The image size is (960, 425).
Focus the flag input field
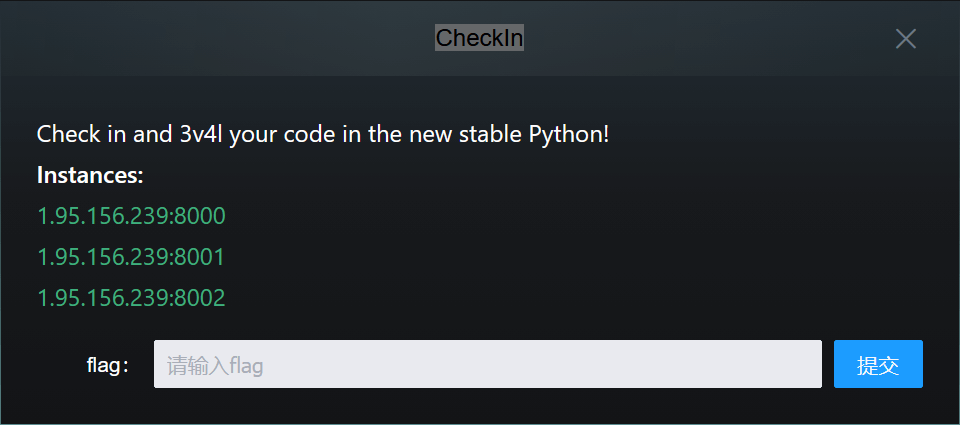487,364
